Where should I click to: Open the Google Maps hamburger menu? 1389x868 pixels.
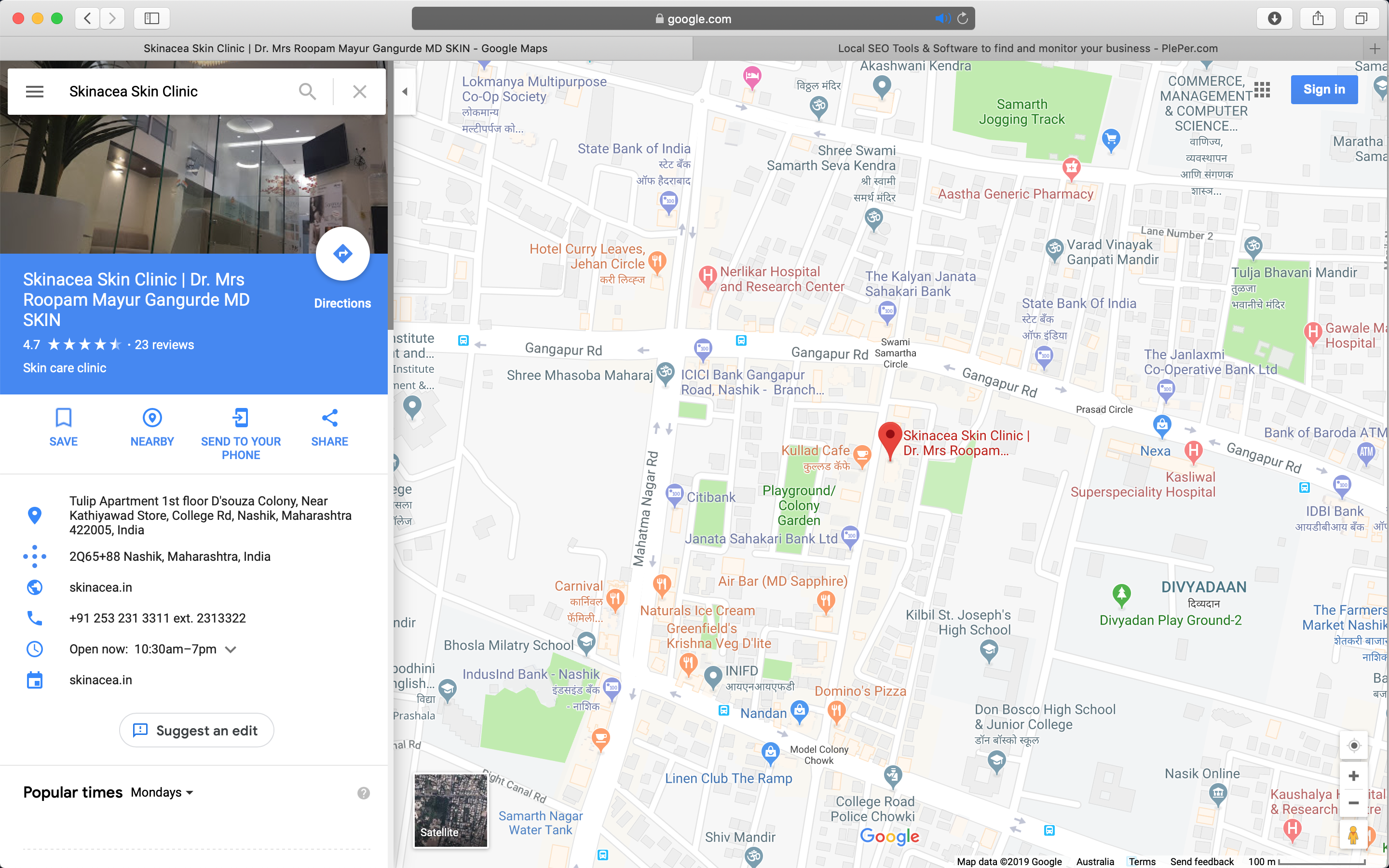[x=34, y=91]
